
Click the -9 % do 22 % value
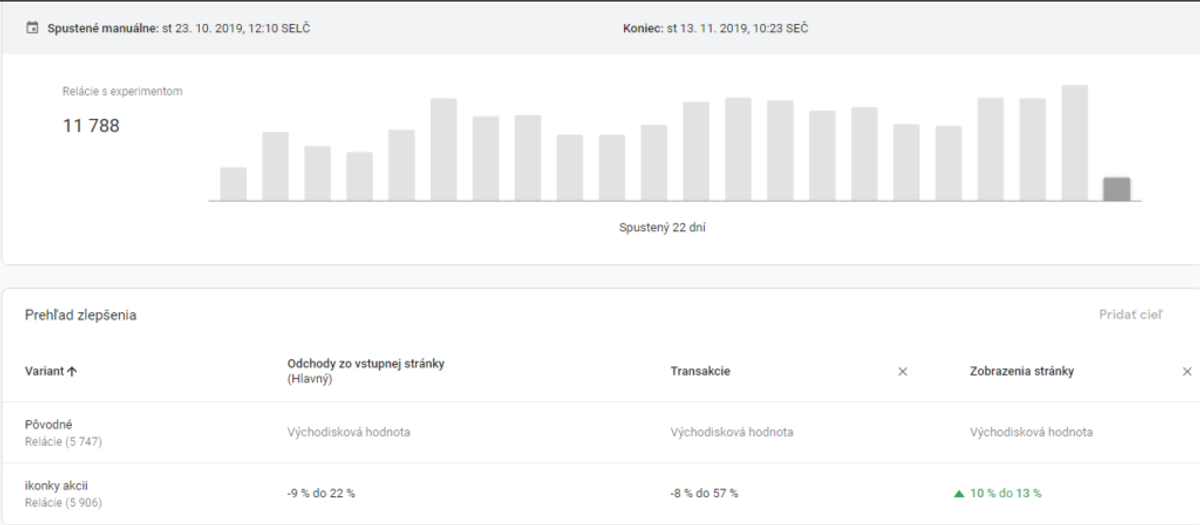(x=322, y=493)
